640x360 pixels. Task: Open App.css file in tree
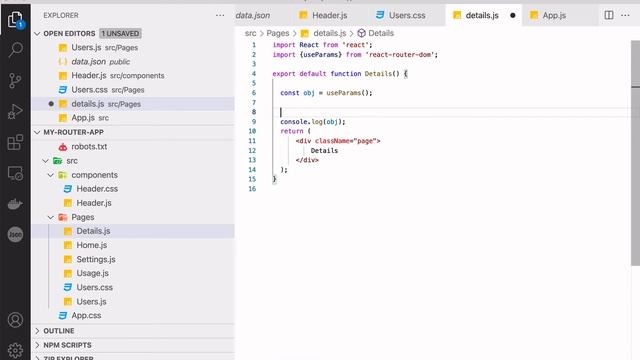click(133, 316)
